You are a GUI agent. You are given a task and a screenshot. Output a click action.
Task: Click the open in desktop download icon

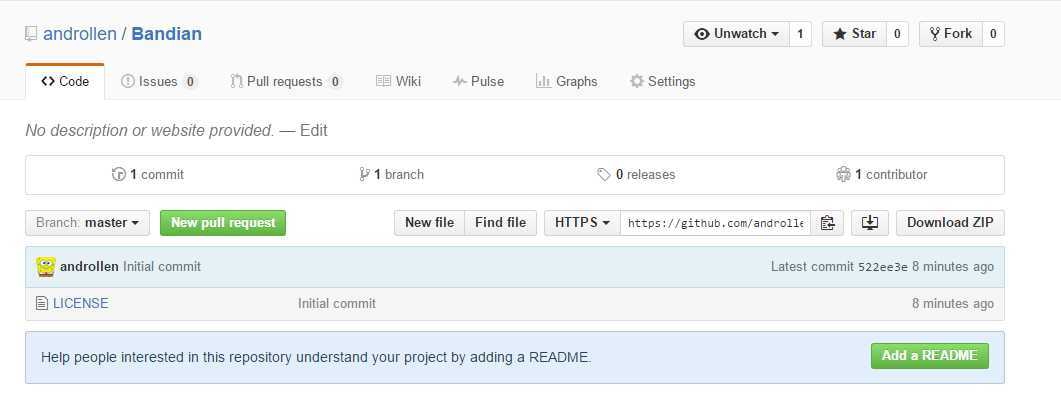pyautogui.click(x=870, y=223)
